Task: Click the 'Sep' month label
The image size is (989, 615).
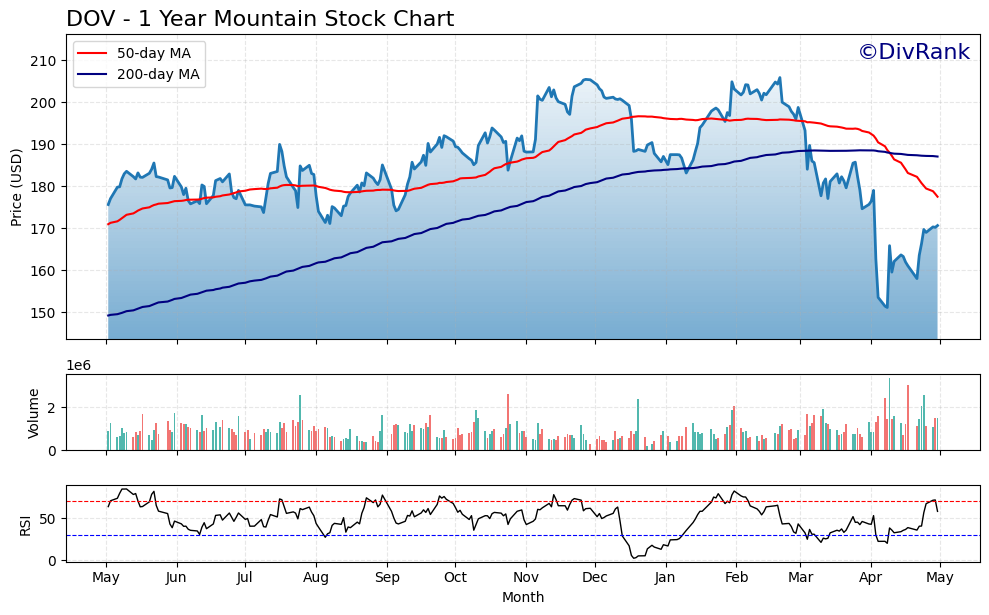Action: (x=387, y=578)
